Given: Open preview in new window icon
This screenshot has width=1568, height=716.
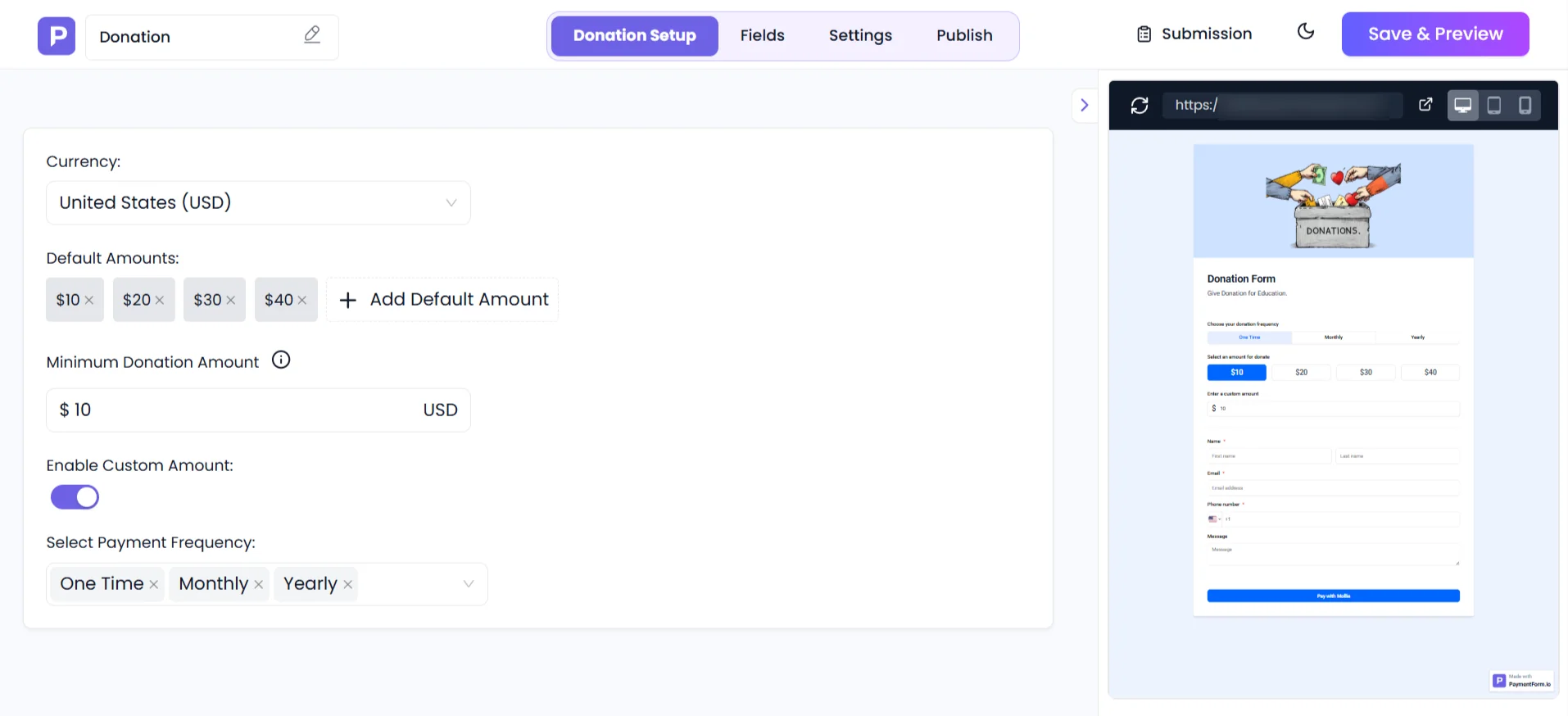Looking at the screenshot, I should (1425, 104).
